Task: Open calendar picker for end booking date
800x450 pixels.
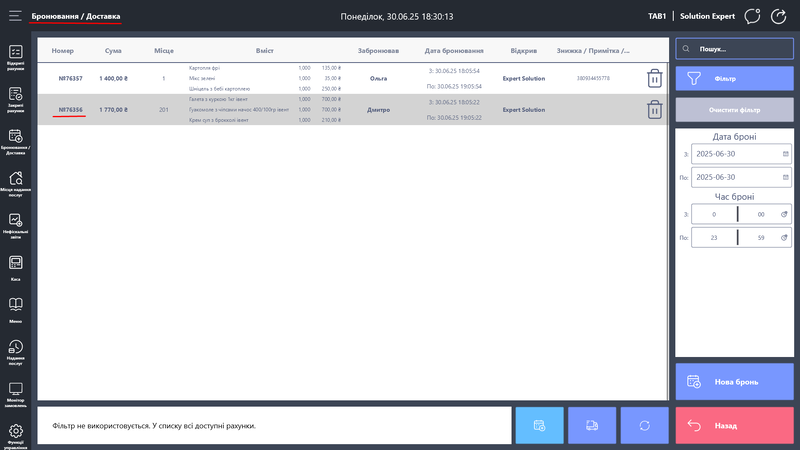Action: point(785,177)
